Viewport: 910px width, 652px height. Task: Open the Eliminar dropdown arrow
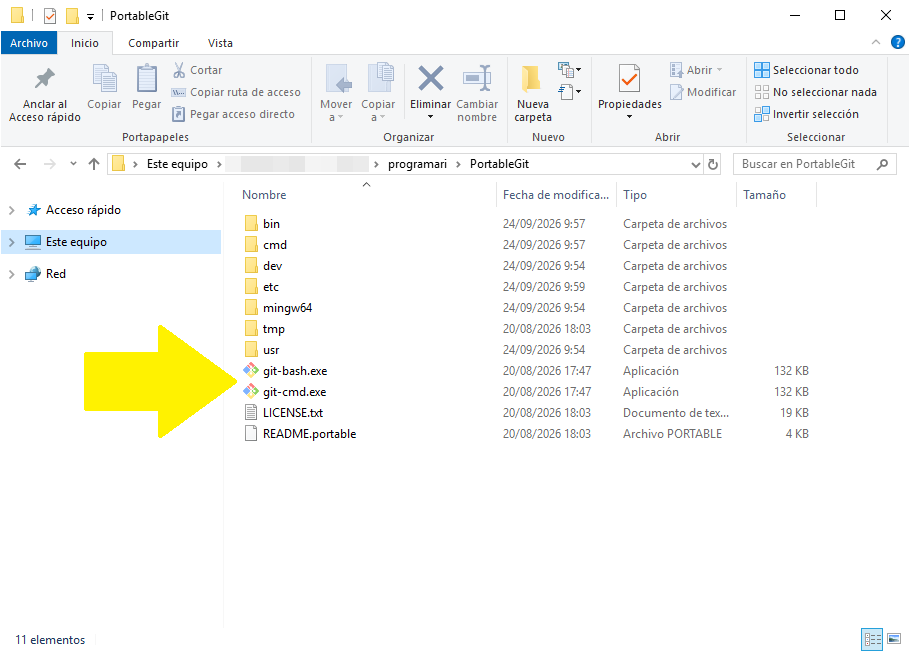point(431,117)
